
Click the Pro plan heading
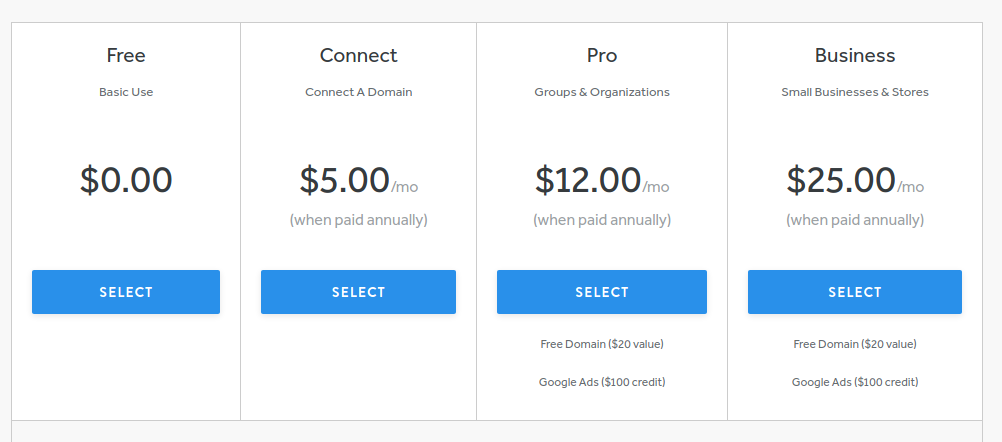(602, 55)
